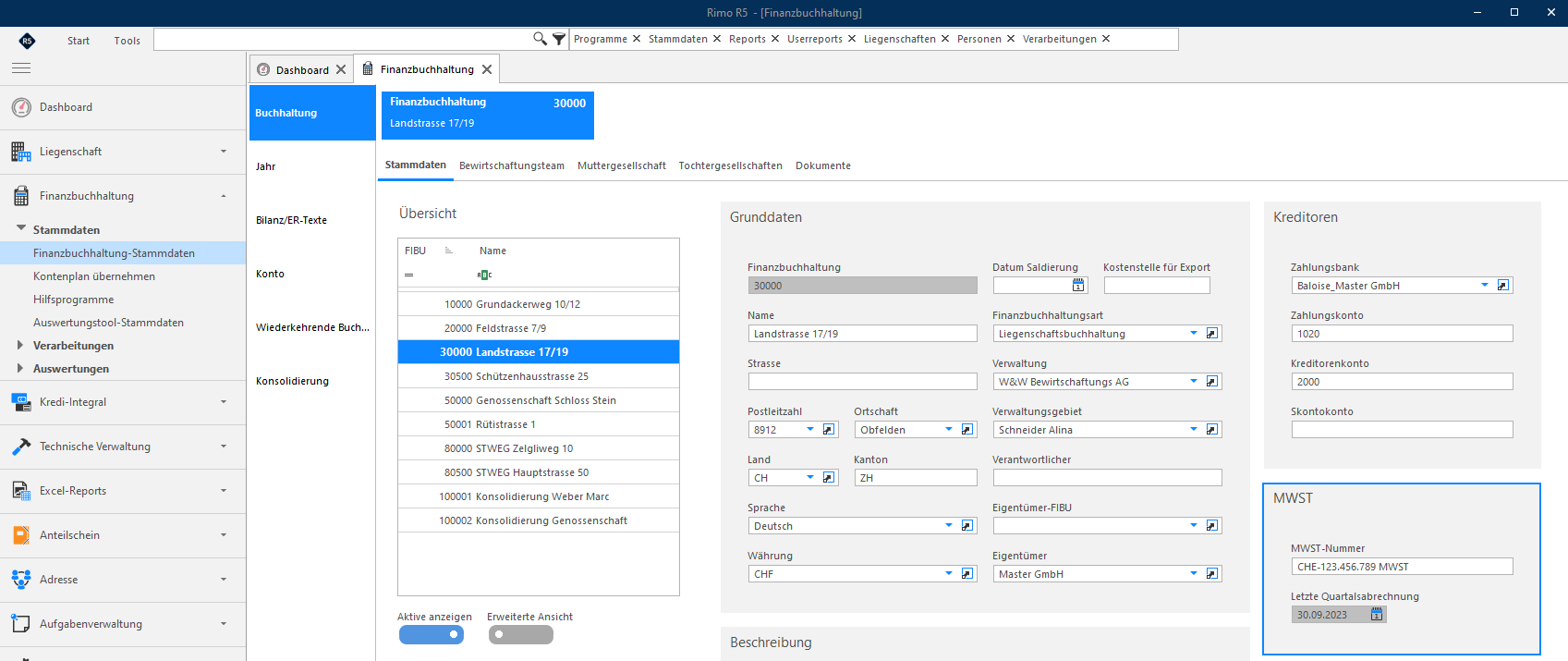Expand the Verwaltung dropdown
Viewport: 1568px width, 661px height.
(1194, 382)
